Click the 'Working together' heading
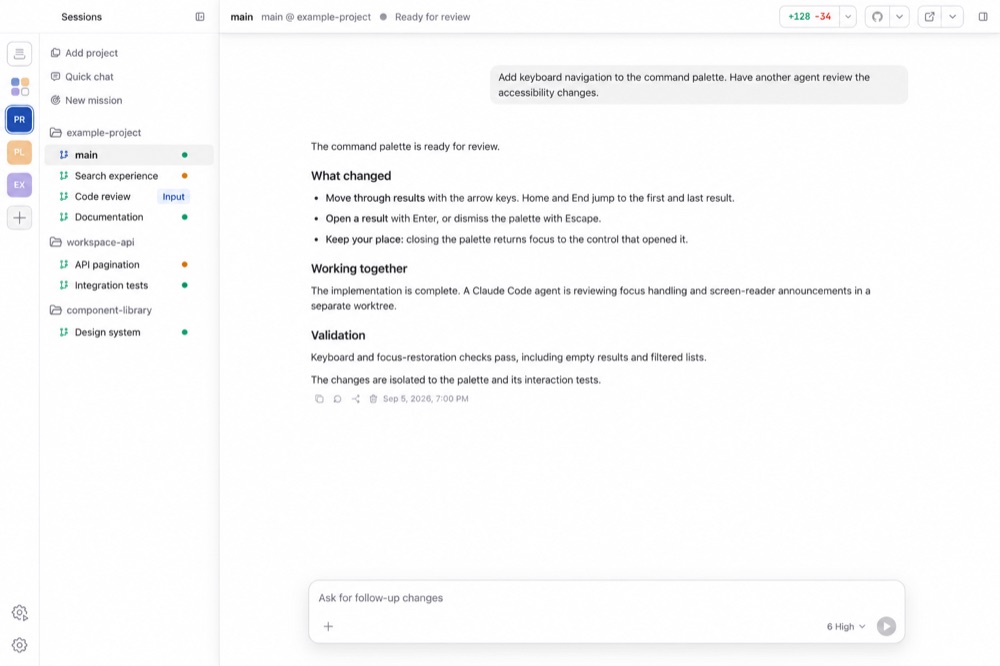 click(x=359, y=269)
